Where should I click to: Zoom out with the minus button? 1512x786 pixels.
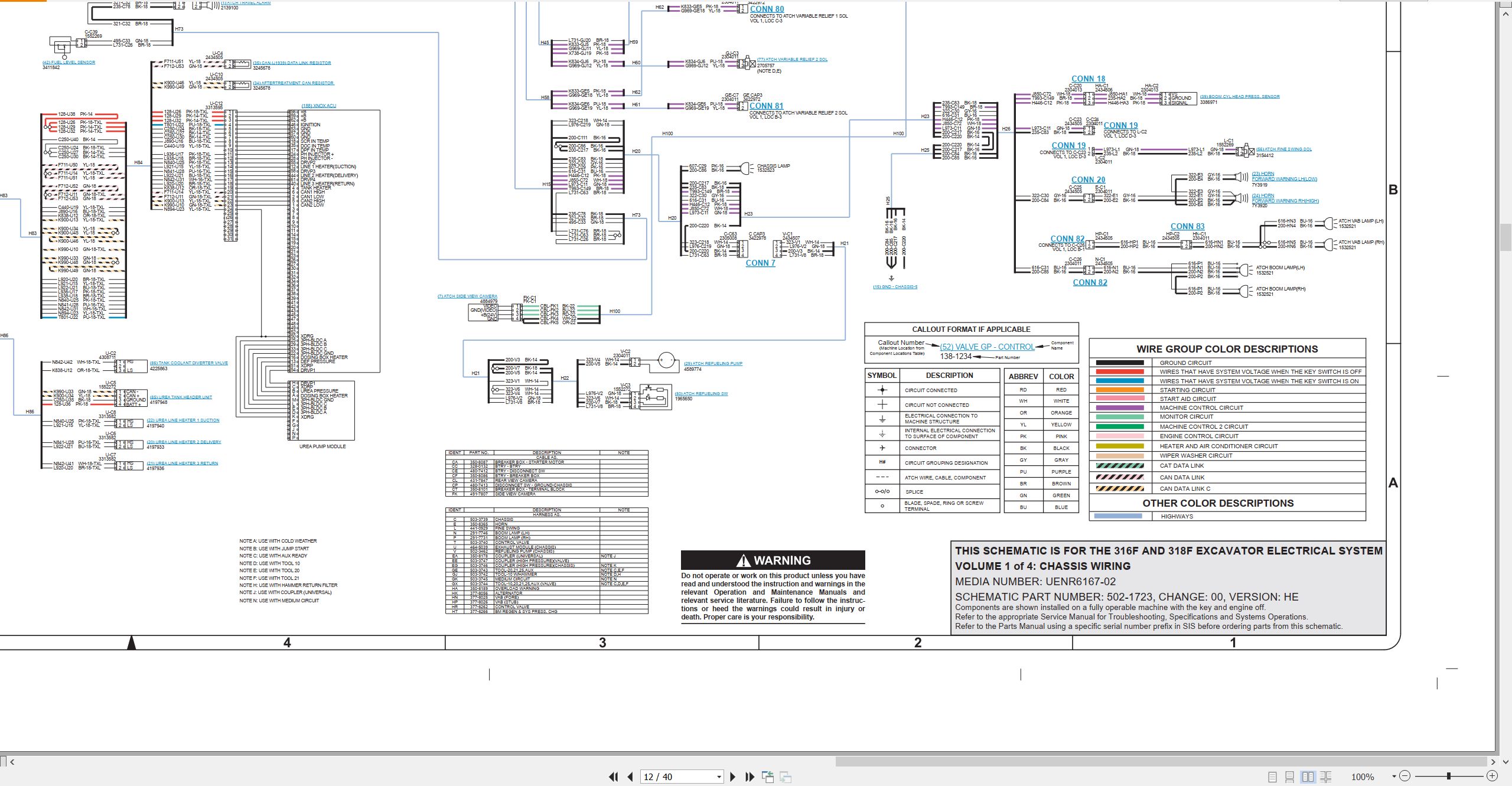coord(1405,776)
